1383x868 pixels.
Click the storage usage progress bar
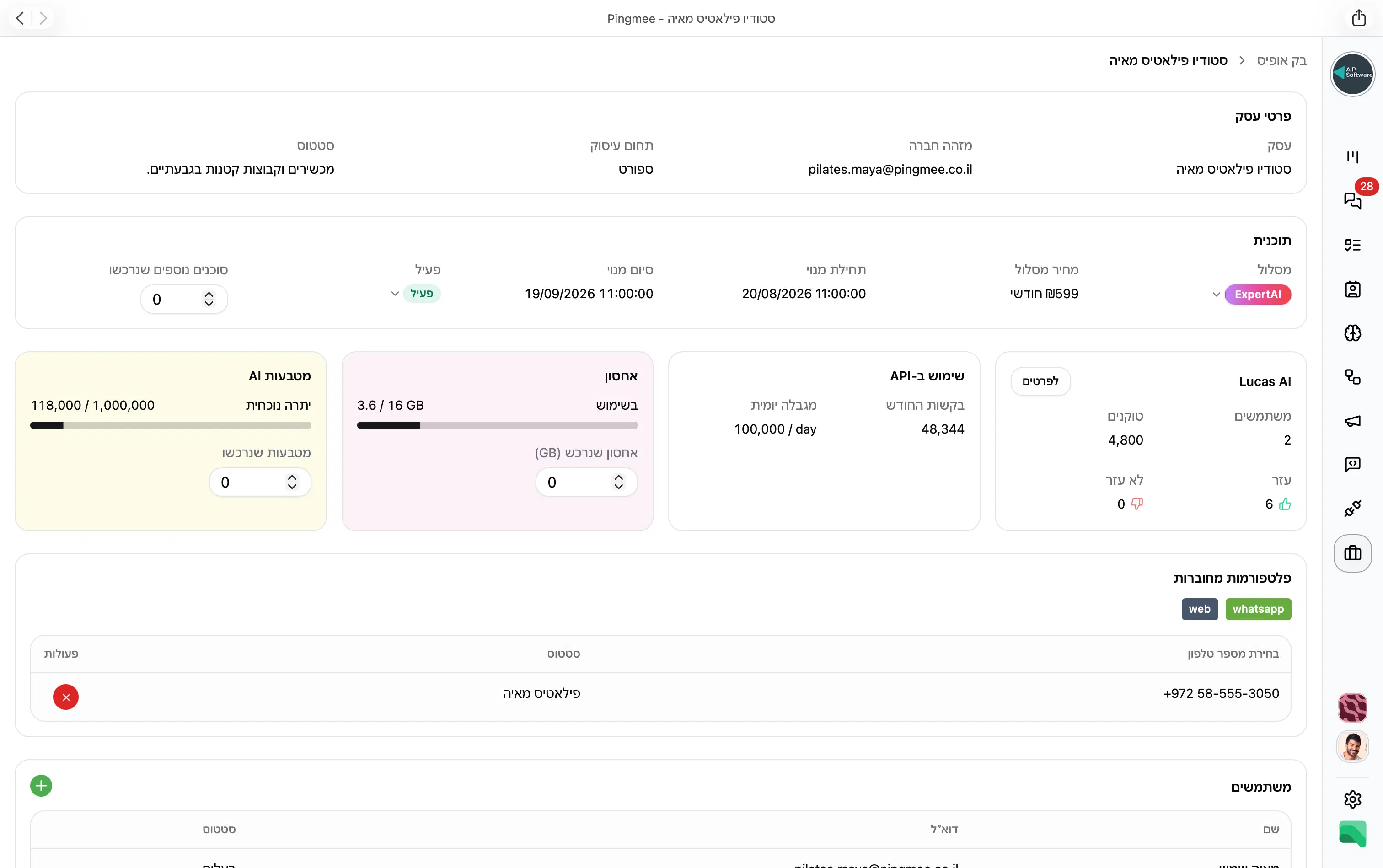pyautogui.click(x=497, y=425)
